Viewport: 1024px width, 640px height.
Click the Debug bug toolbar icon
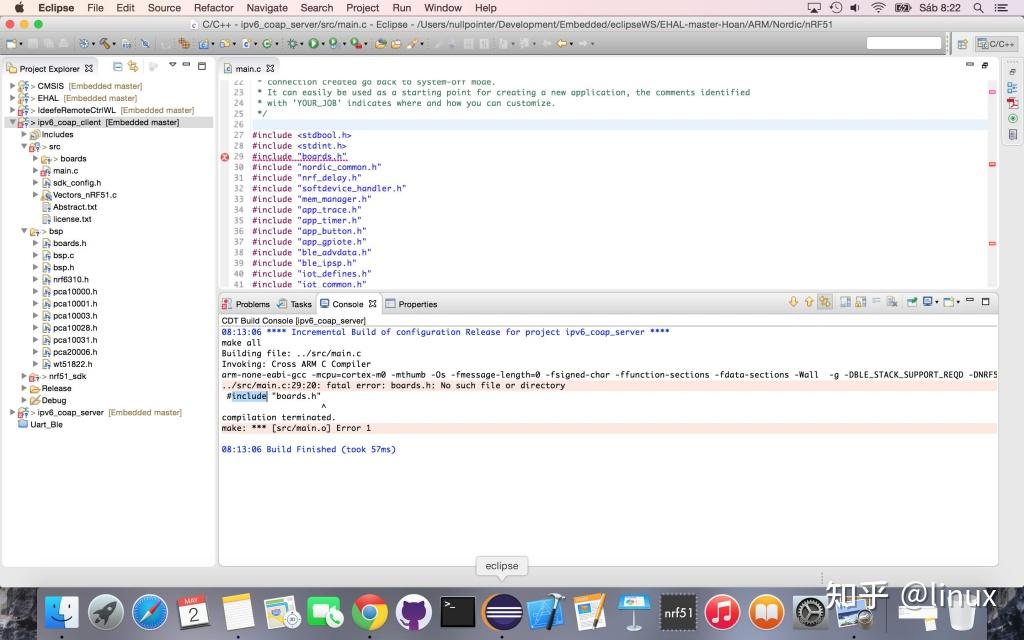[x=292, y=44]
